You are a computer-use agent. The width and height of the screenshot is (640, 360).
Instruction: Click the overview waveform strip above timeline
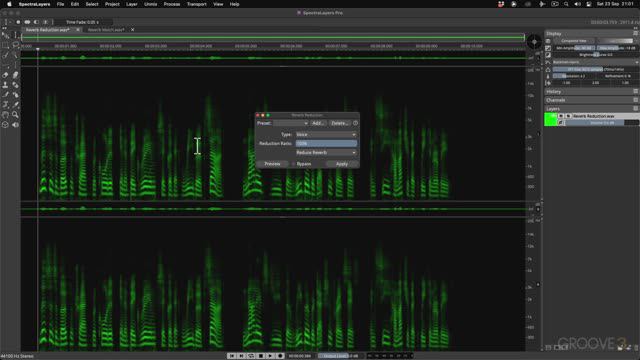click(x=273, y=38)
